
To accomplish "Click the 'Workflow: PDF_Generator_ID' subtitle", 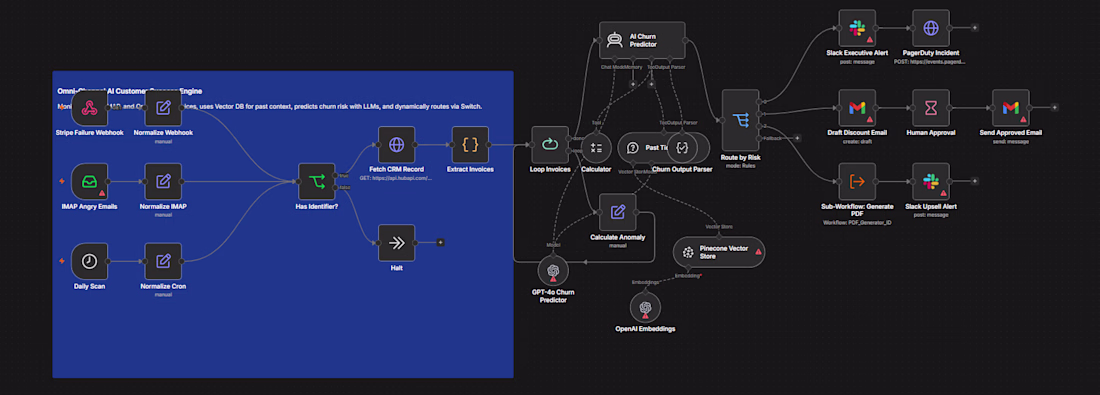I will coord(857,222).
